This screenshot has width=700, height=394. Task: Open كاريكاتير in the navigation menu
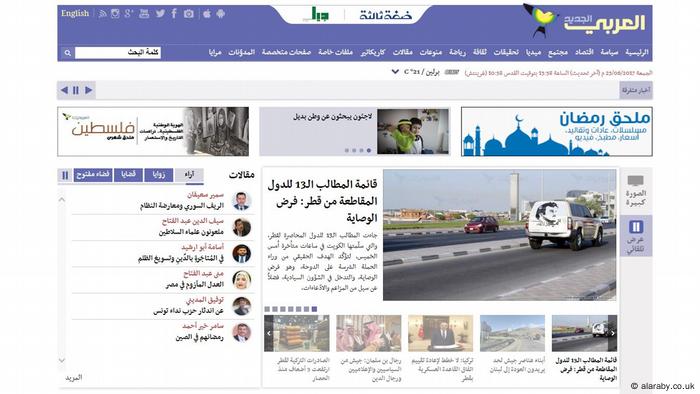[373, 52]
